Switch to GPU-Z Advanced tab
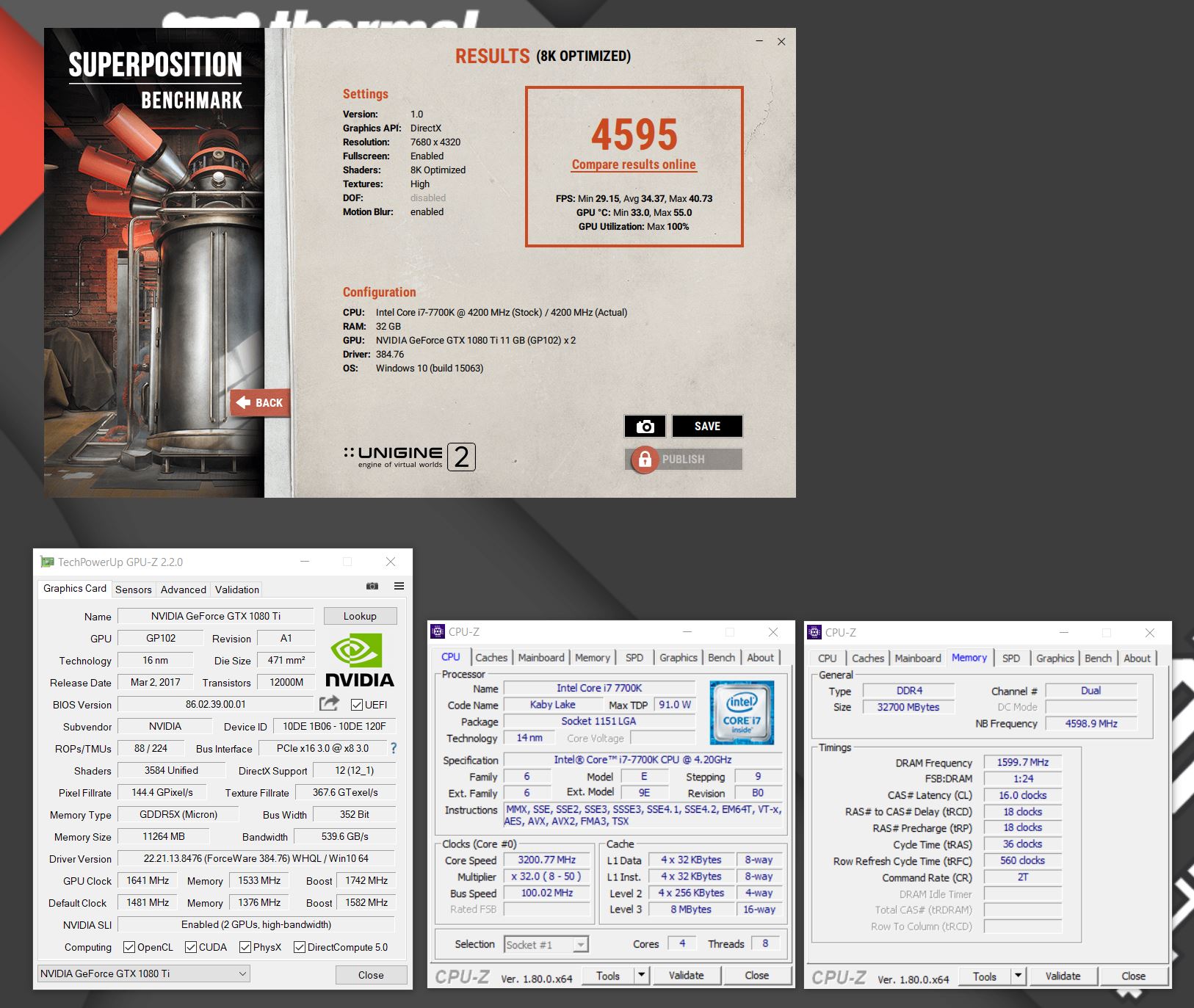This screenshot has height=1008, width=1194. point(184,590)
